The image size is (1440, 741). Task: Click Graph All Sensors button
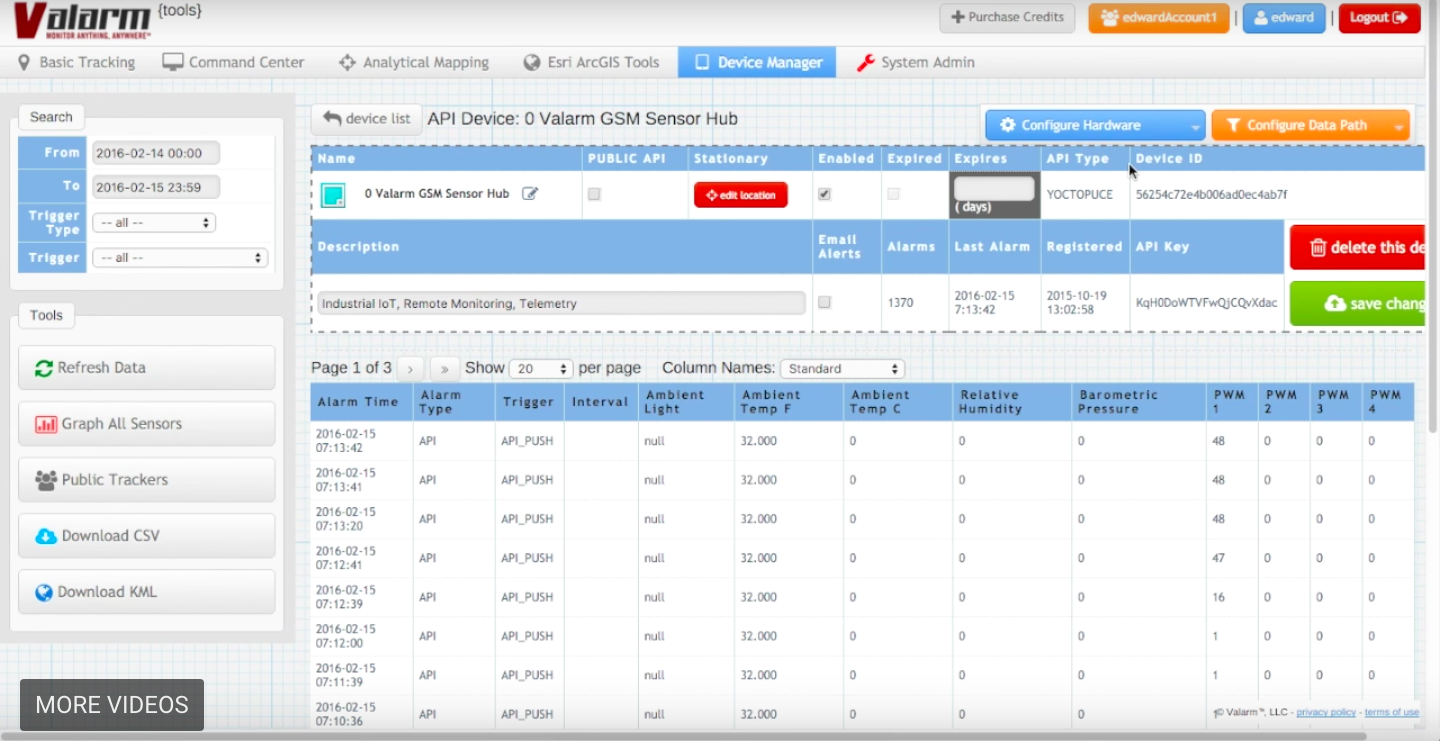[x=146, y=424]
